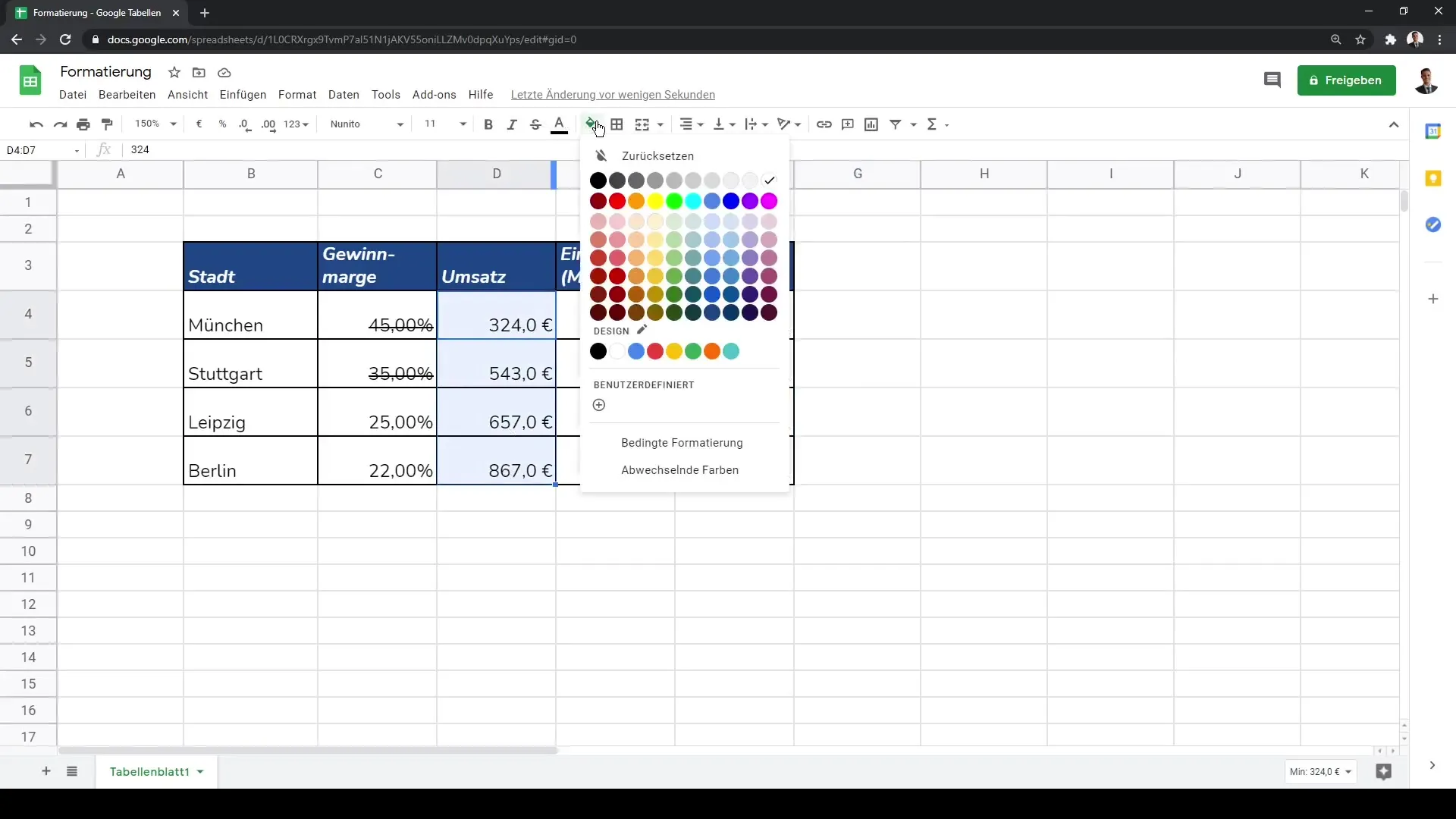Click the redo arrow icon
1456x819 pixels.
click(60, 124)
